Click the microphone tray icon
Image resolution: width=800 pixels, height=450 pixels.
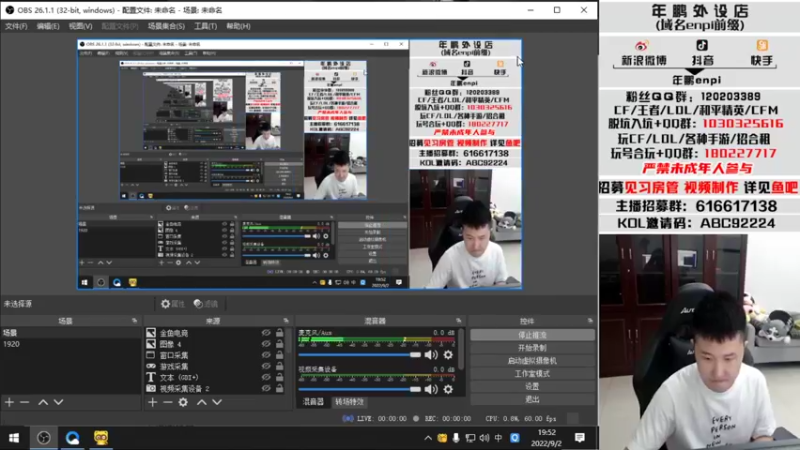tap(456, 438)
